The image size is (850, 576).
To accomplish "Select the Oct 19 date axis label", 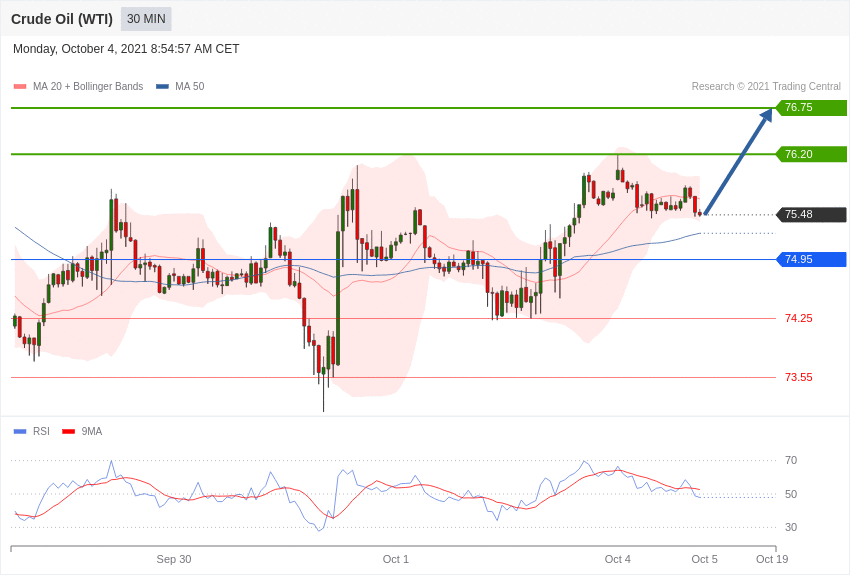I will [x=772, y=559].
